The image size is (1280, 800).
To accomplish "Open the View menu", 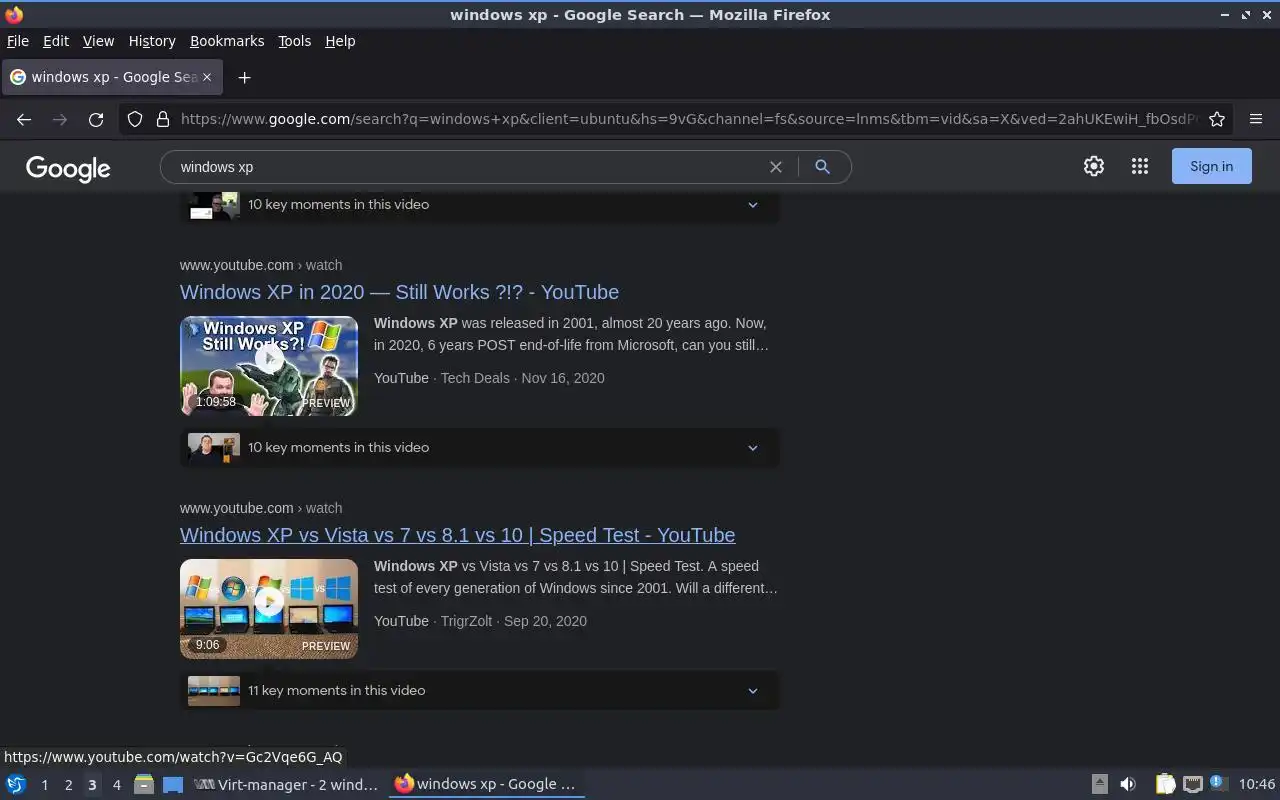I will [x=98, y=41].
